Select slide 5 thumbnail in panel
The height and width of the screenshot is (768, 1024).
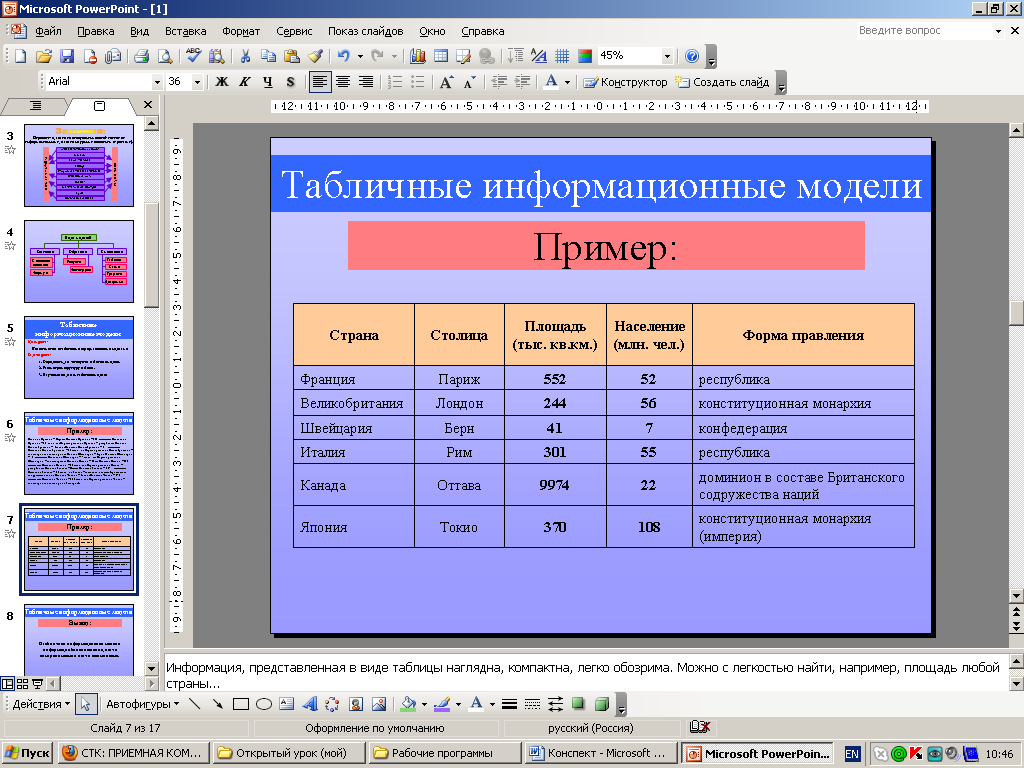point(79,358)
